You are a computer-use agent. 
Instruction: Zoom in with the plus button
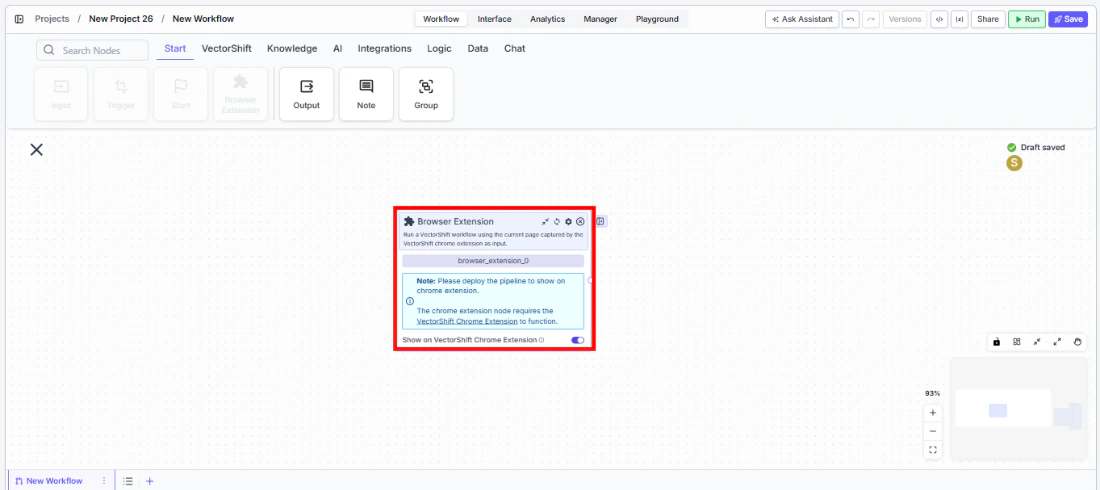pyautogui.click(x=932, y=413)
